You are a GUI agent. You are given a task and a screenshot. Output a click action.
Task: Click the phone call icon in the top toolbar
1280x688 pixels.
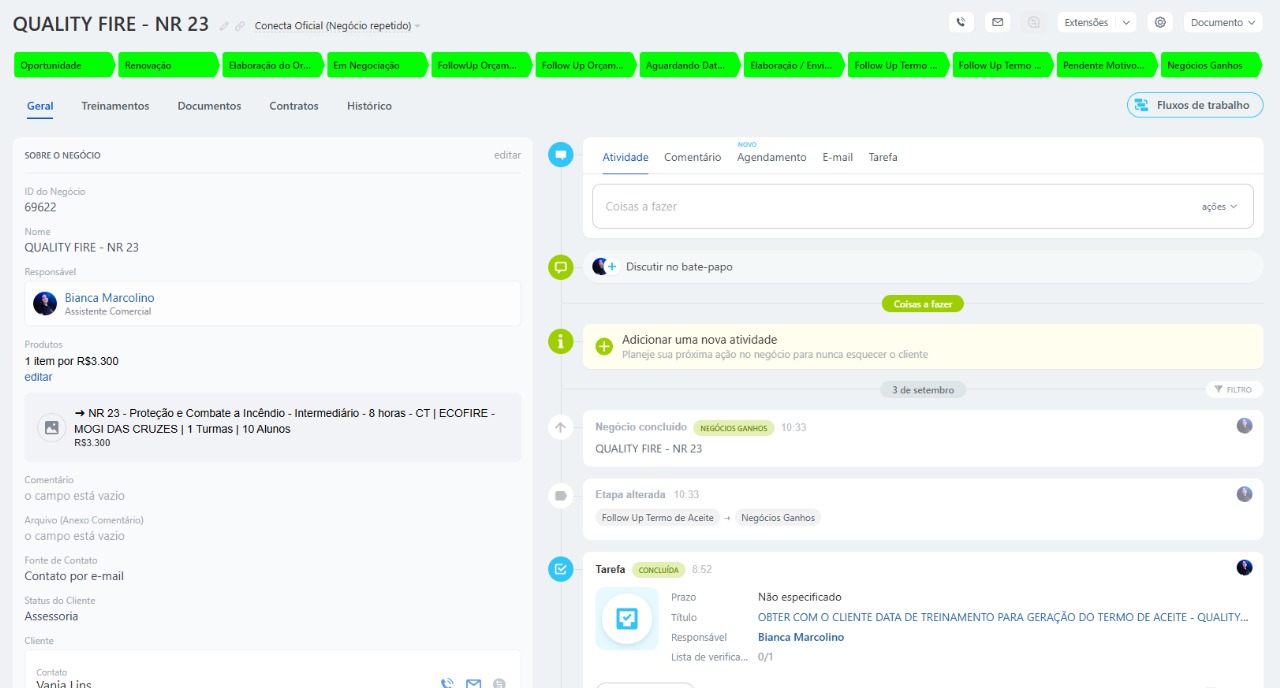click(961, 22)
